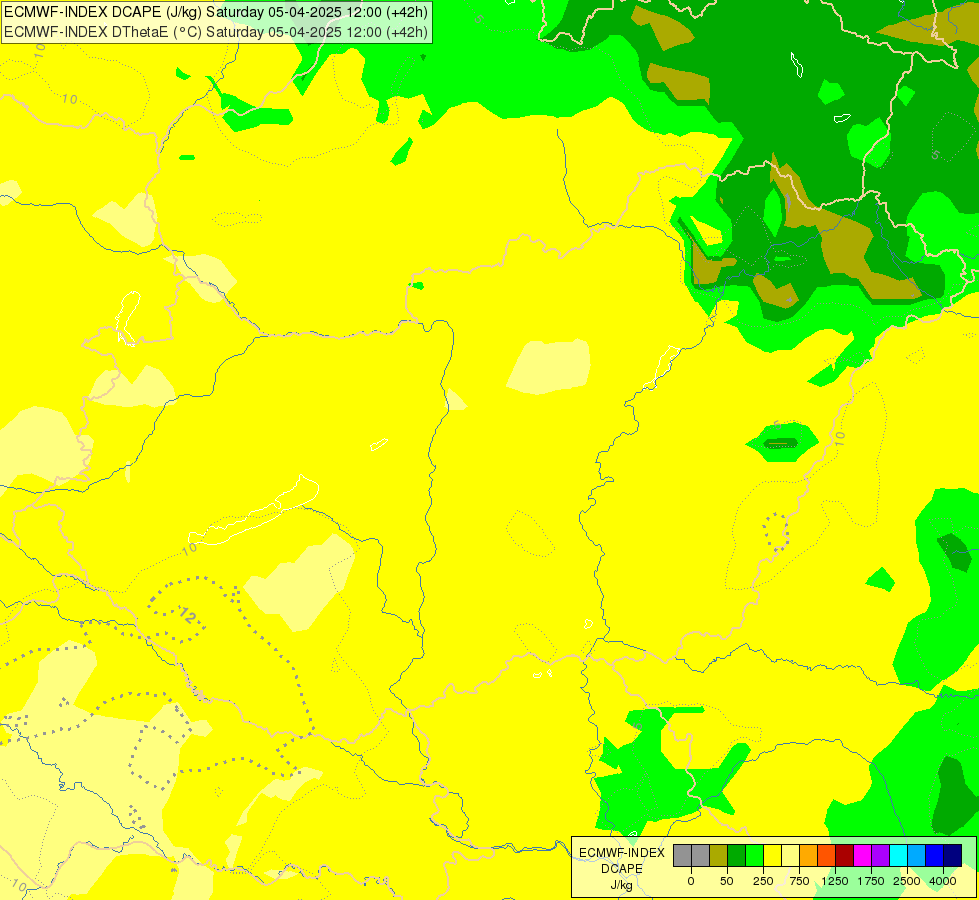This screenshot has width=979, height=900.
Task: Click the '12' contour label on the map
Action: click(x=187, y=615)
